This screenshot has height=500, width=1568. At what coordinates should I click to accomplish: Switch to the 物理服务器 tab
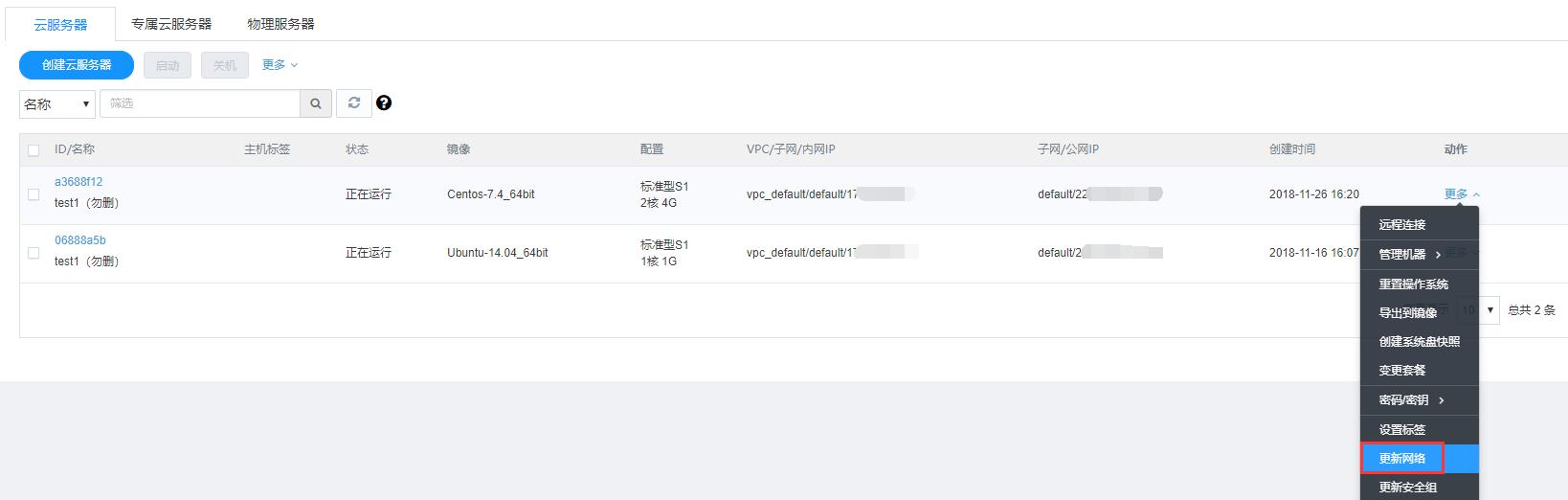pyautogui.click(x=280, y=24)
